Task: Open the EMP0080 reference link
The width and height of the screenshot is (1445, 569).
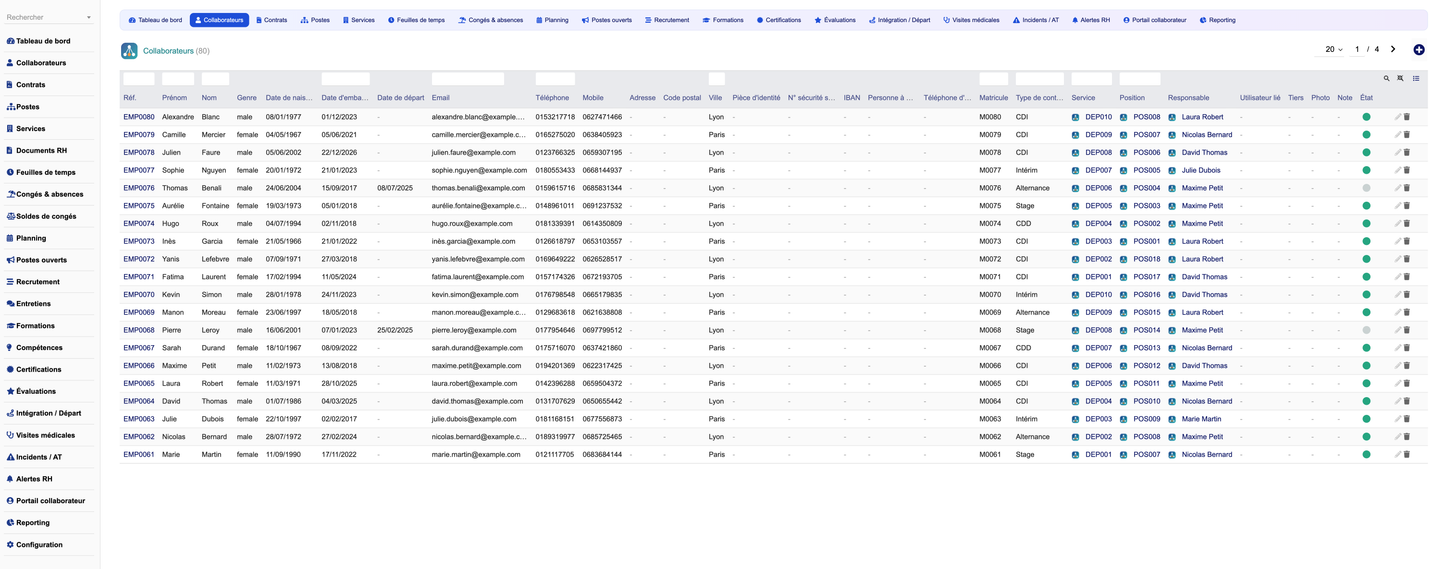Action: [x=139, y=117]
